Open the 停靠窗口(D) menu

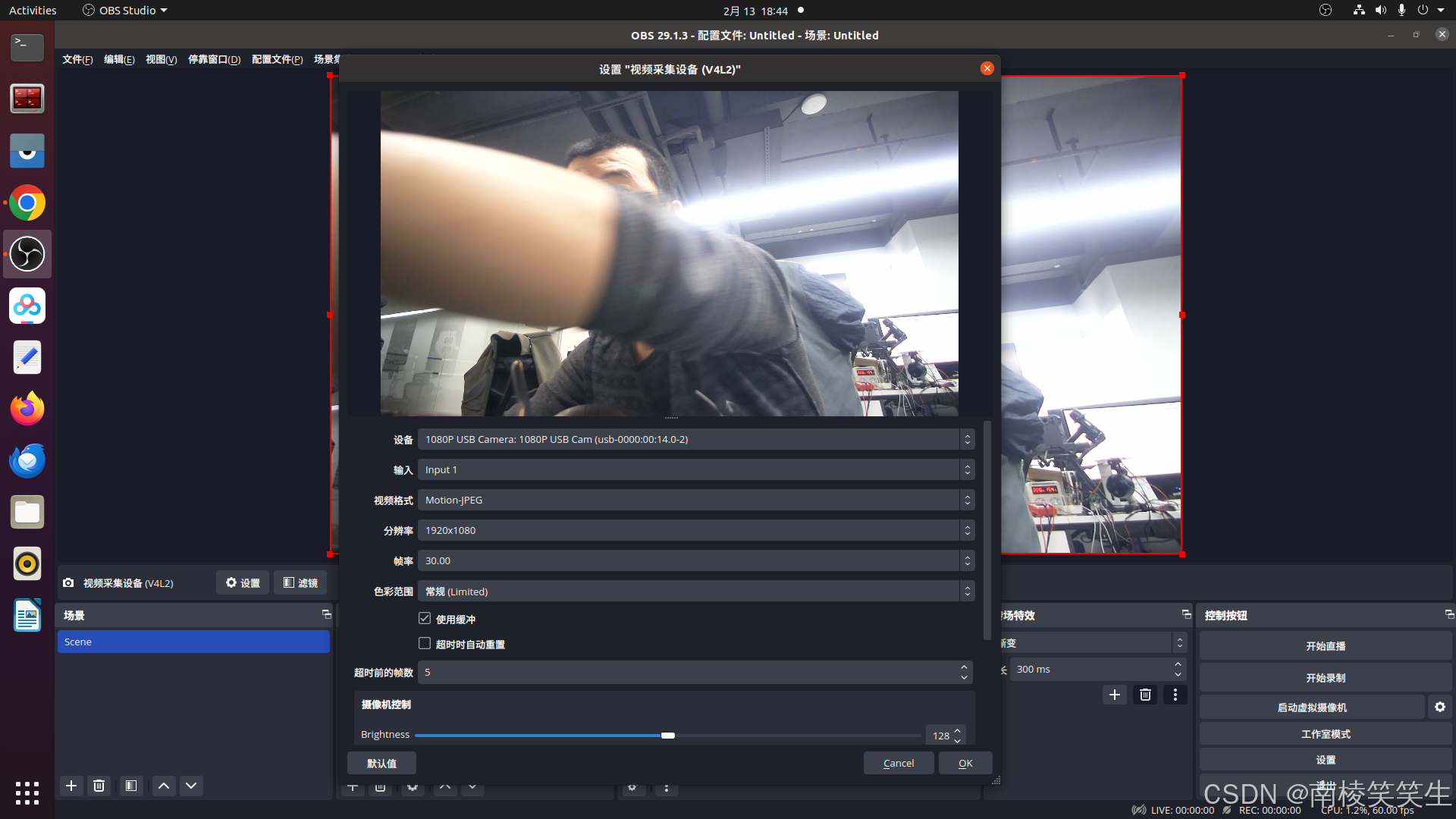coord(214,59)
